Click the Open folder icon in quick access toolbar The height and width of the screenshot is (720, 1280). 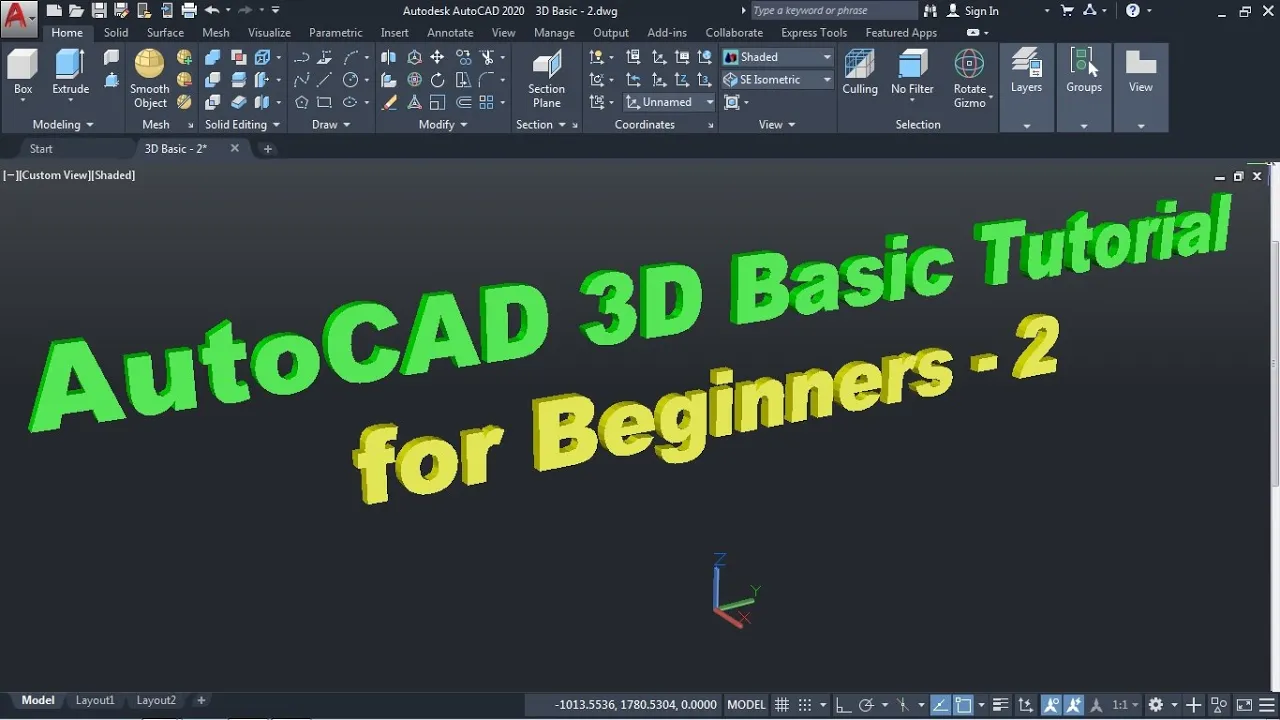tap(76, 10)
